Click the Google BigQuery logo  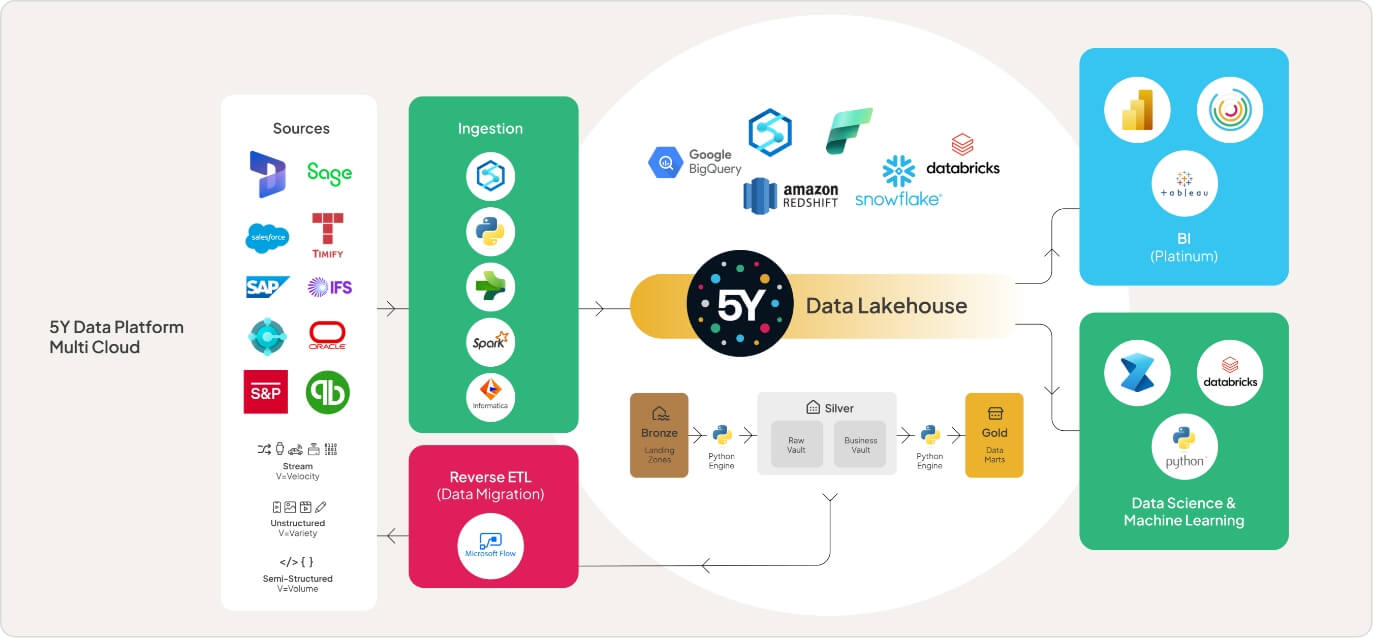[x=695, y=162]
